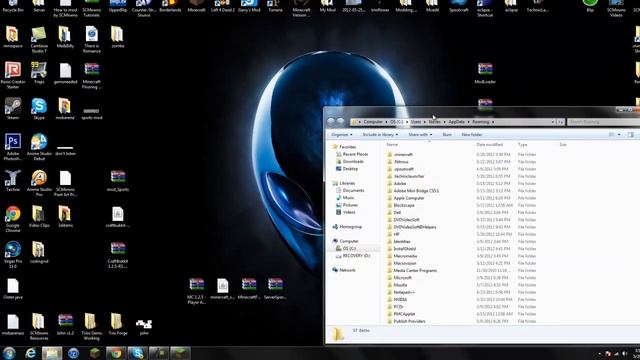Viewport: 640px width, 360px height.
Task: Select the Trio Forge folder on desktop
Action: [118, 324]
